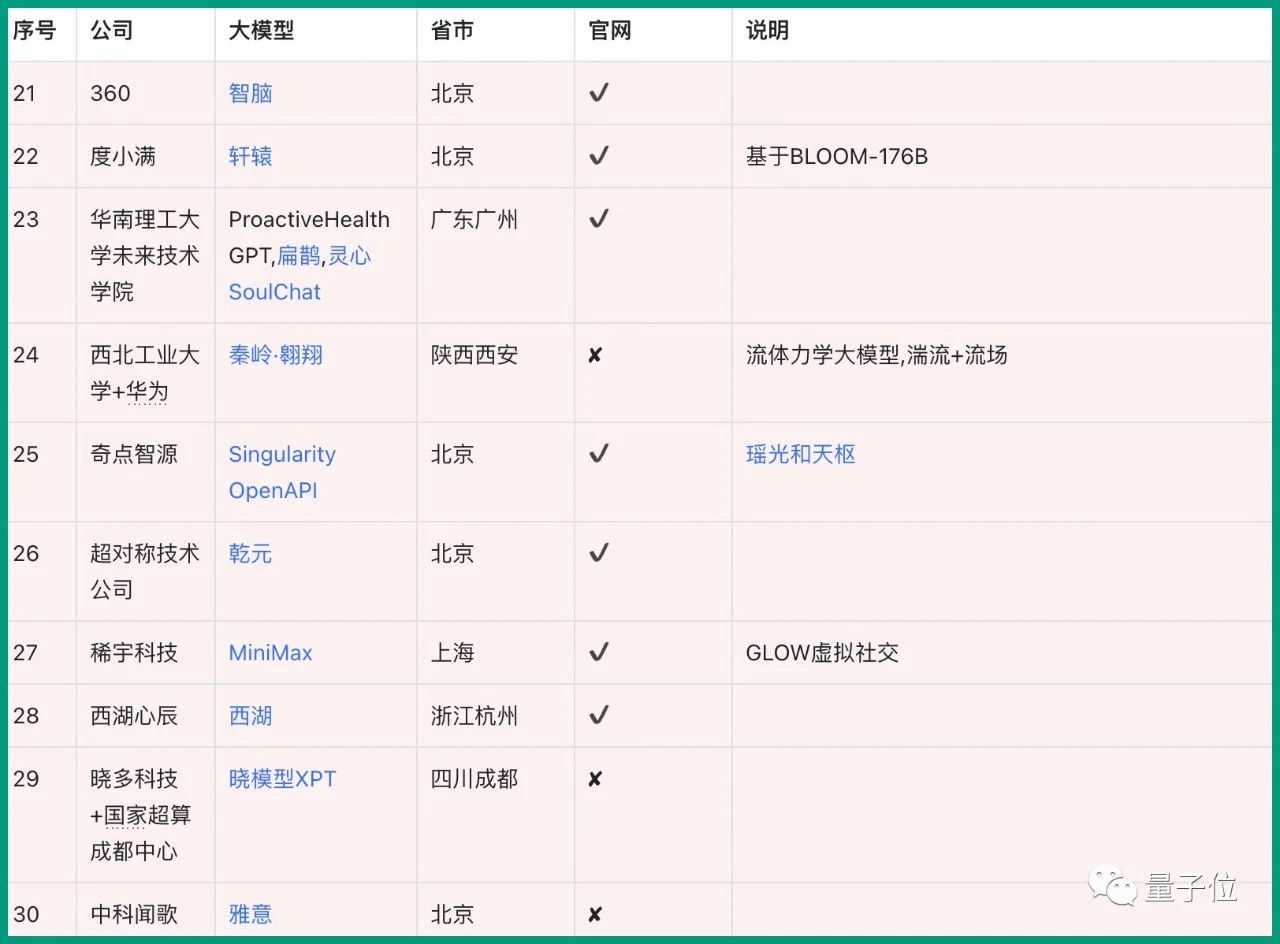Open the 雅意 model link

250,914
